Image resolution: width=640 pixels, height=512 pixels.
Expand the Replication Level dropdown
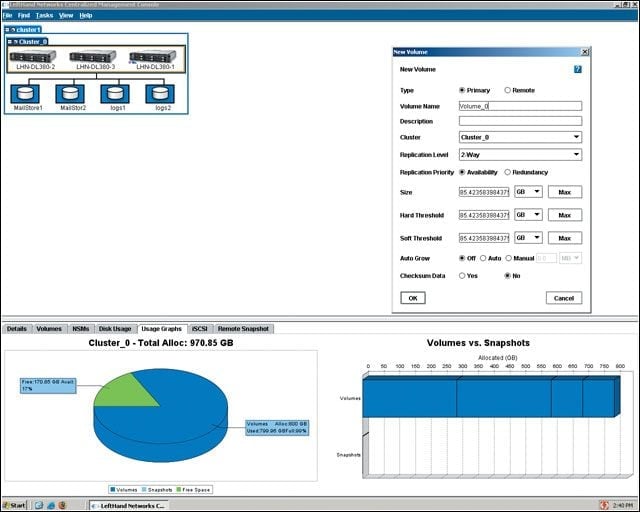pos(520,155)
